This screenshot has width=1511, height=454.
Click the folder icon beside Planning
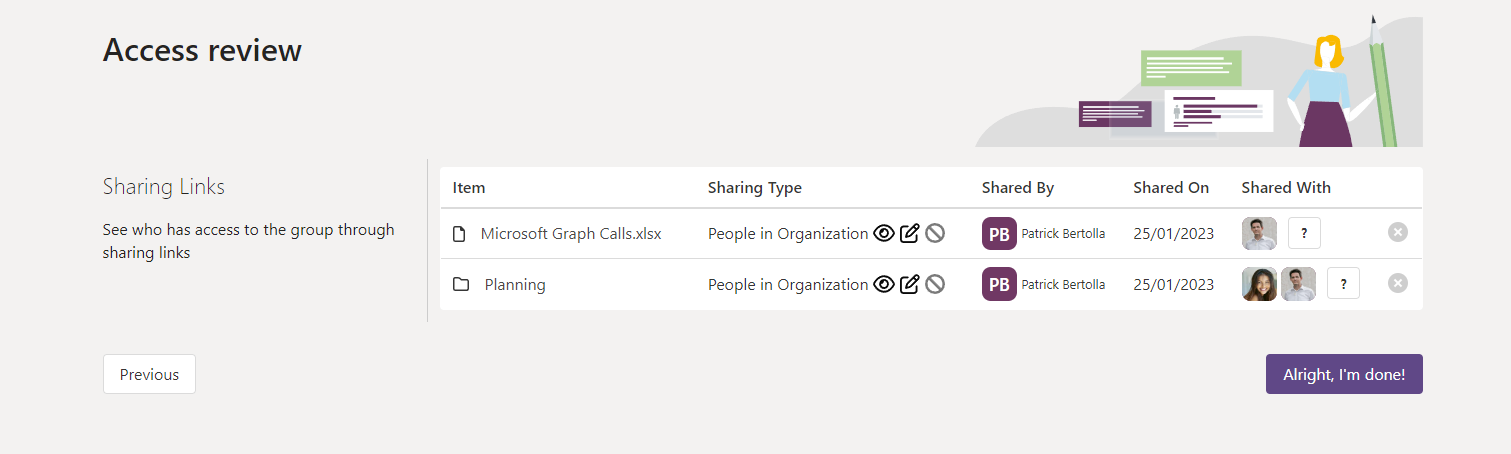coord(461,284)
